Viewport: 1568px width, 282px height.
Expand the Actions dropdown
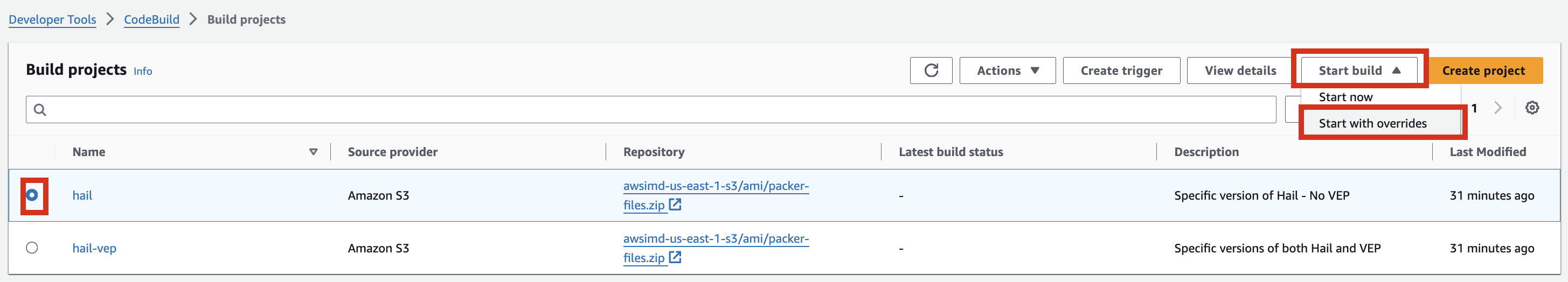[1008, 70]
